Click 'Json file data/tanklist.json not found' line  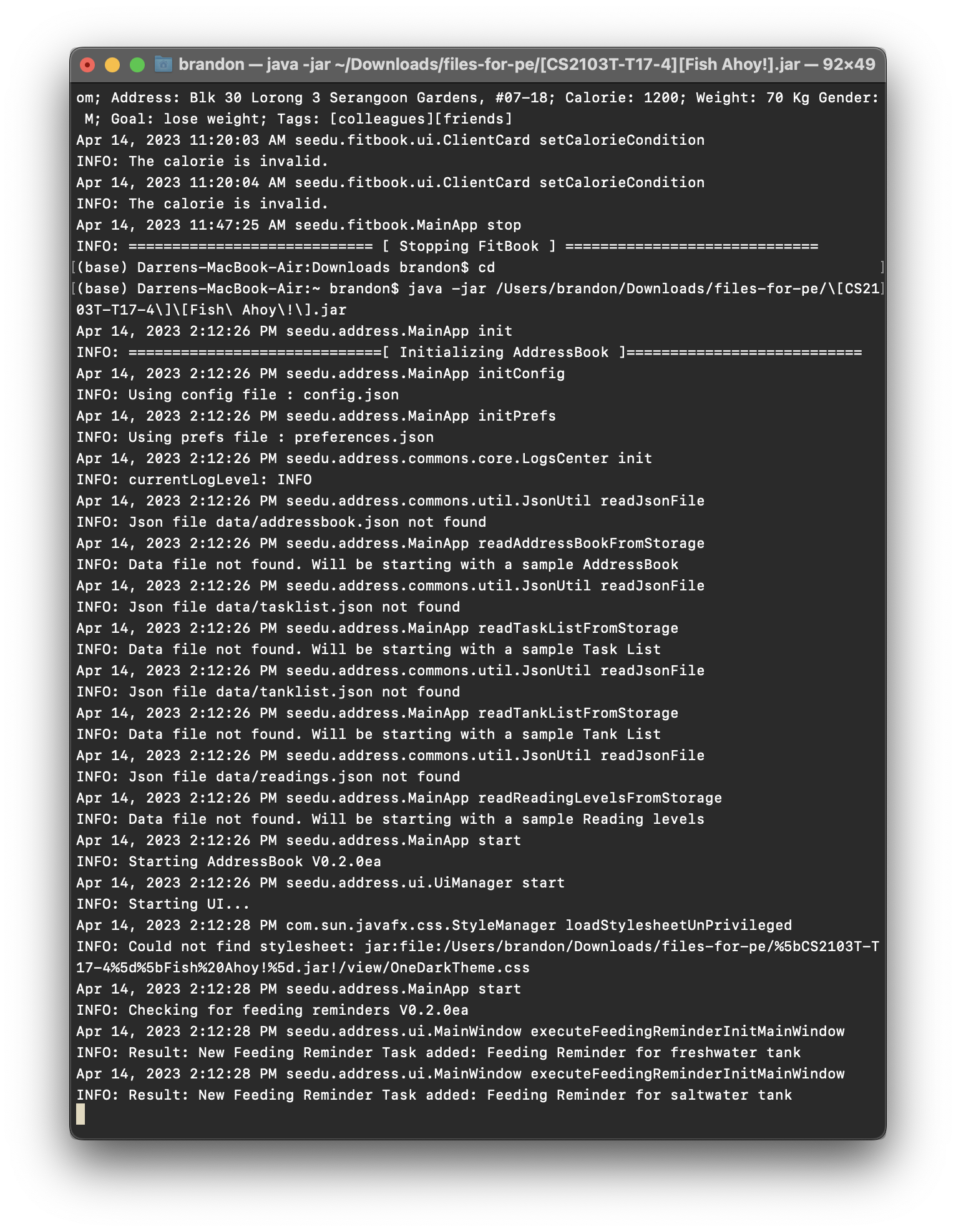268,692
